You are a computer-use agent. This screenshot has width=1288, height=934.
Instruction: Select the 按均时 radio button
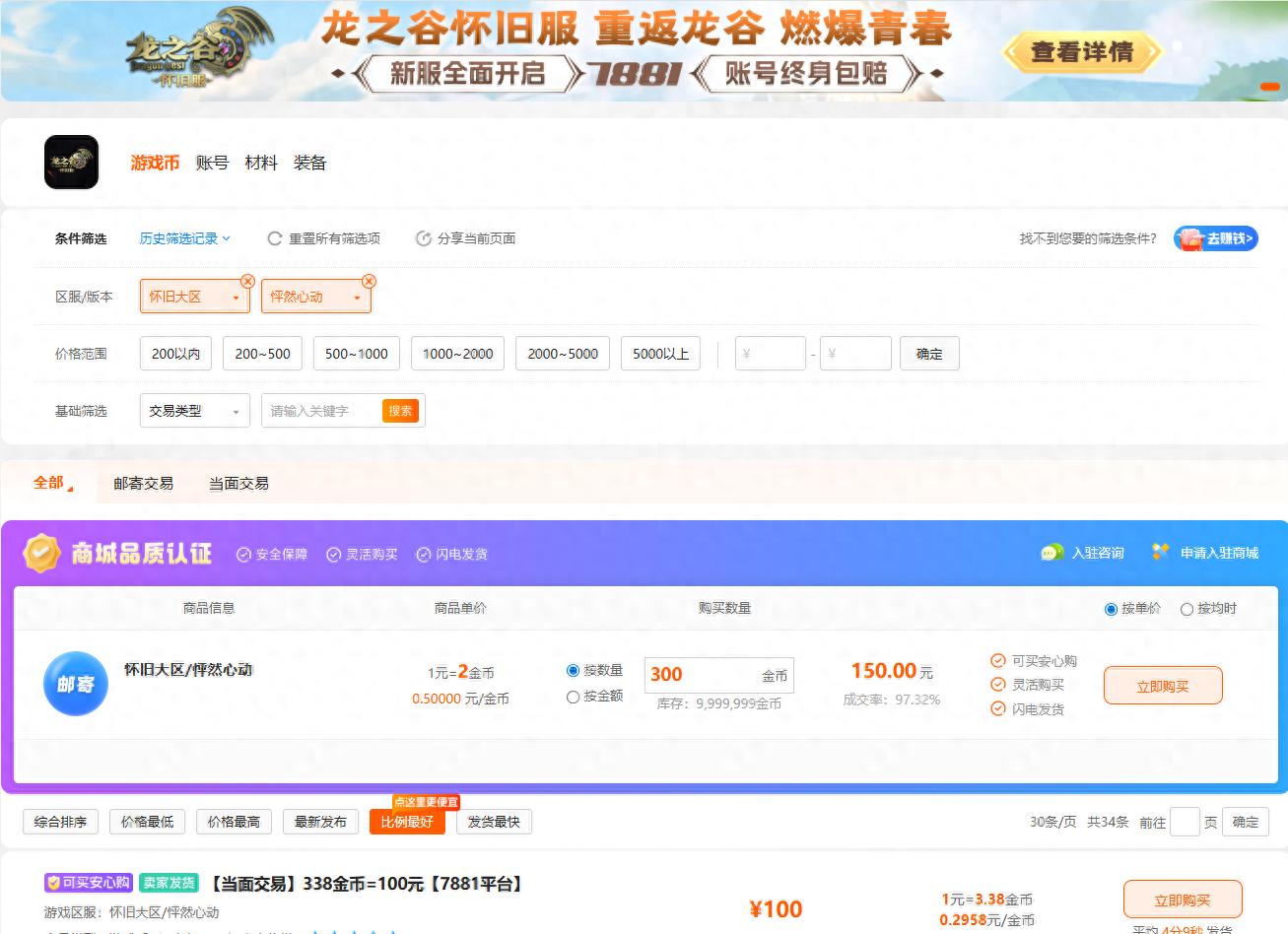(1186, 609)
